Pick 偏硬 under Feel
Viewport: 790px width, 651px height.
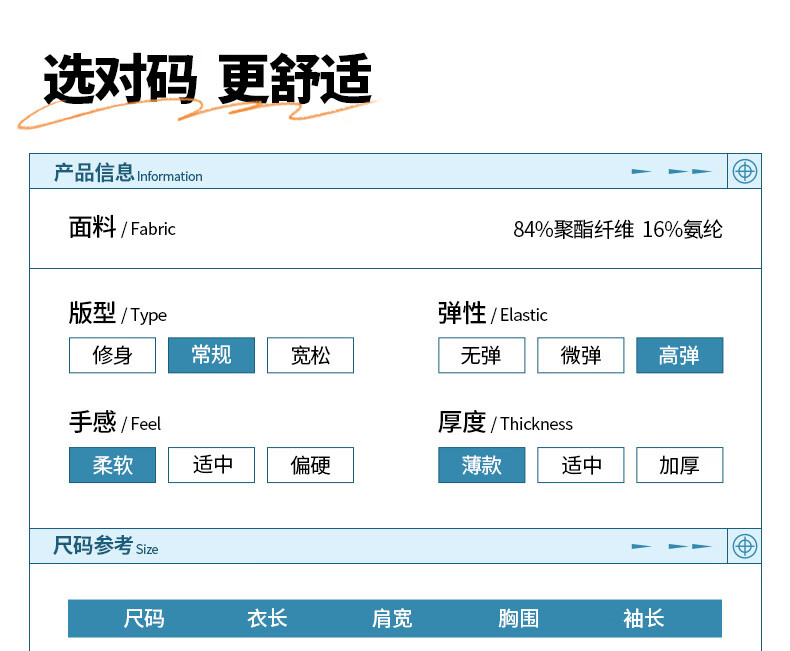pos(310,465)
